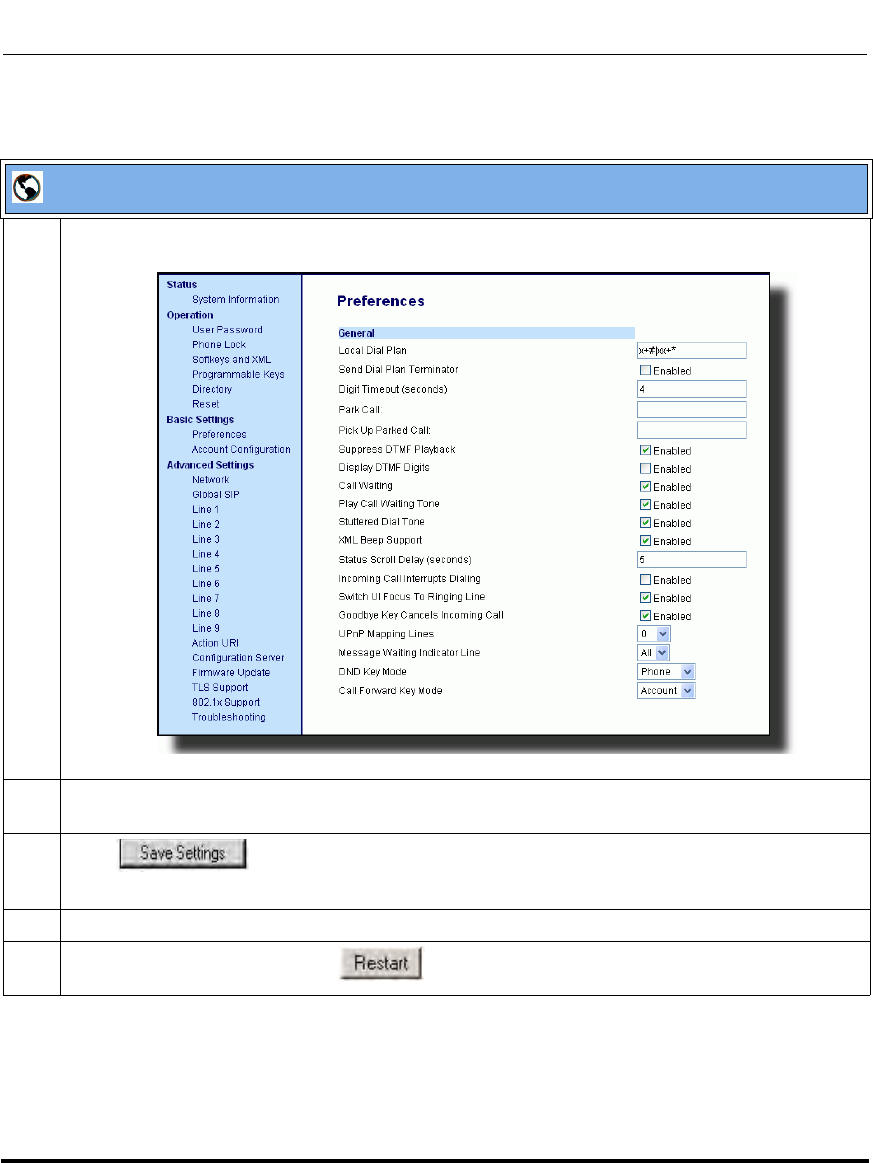Open Firmware Update page
873x1163 pixels.
tap(231, 673)
